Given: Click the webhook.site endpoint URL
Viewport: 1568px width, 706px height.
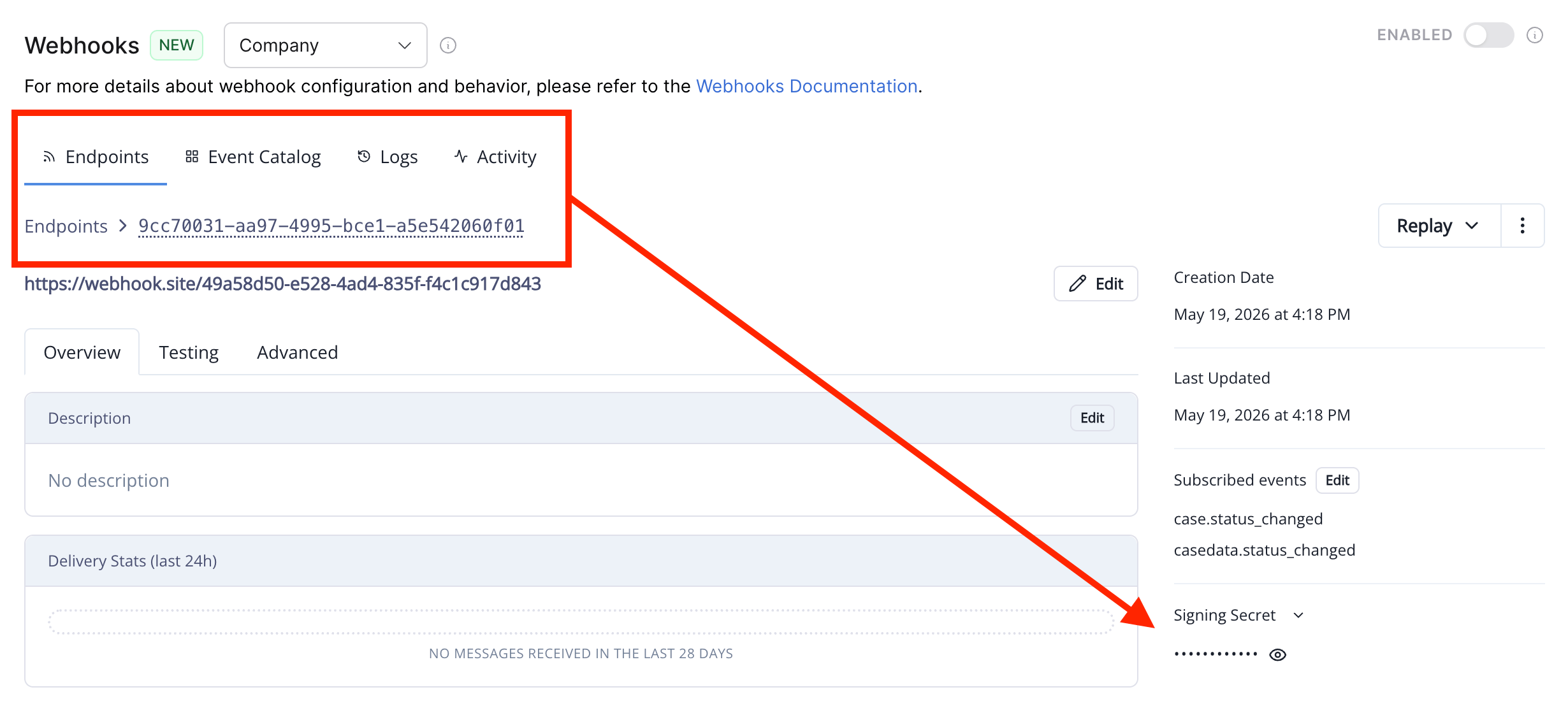Looking at the screenshot, I should [283, 284].
